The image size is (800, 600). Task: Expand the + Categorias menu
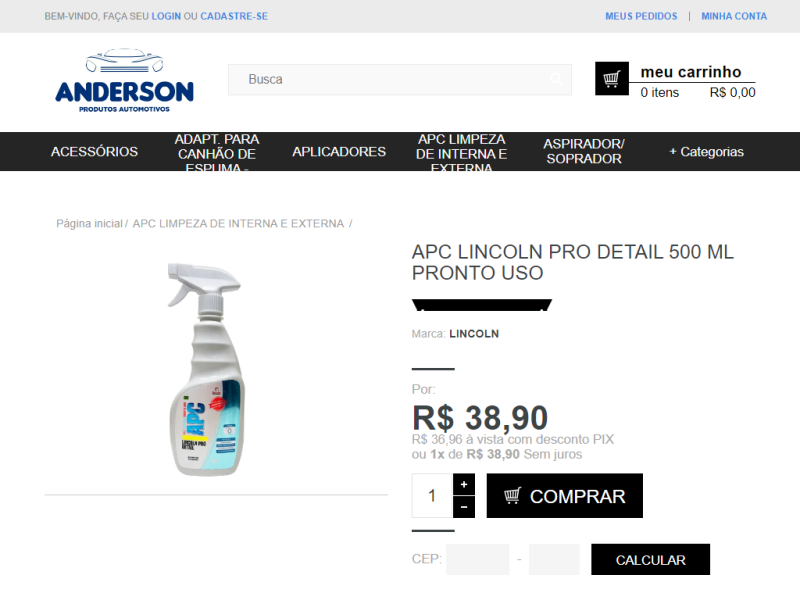point(706,152)
